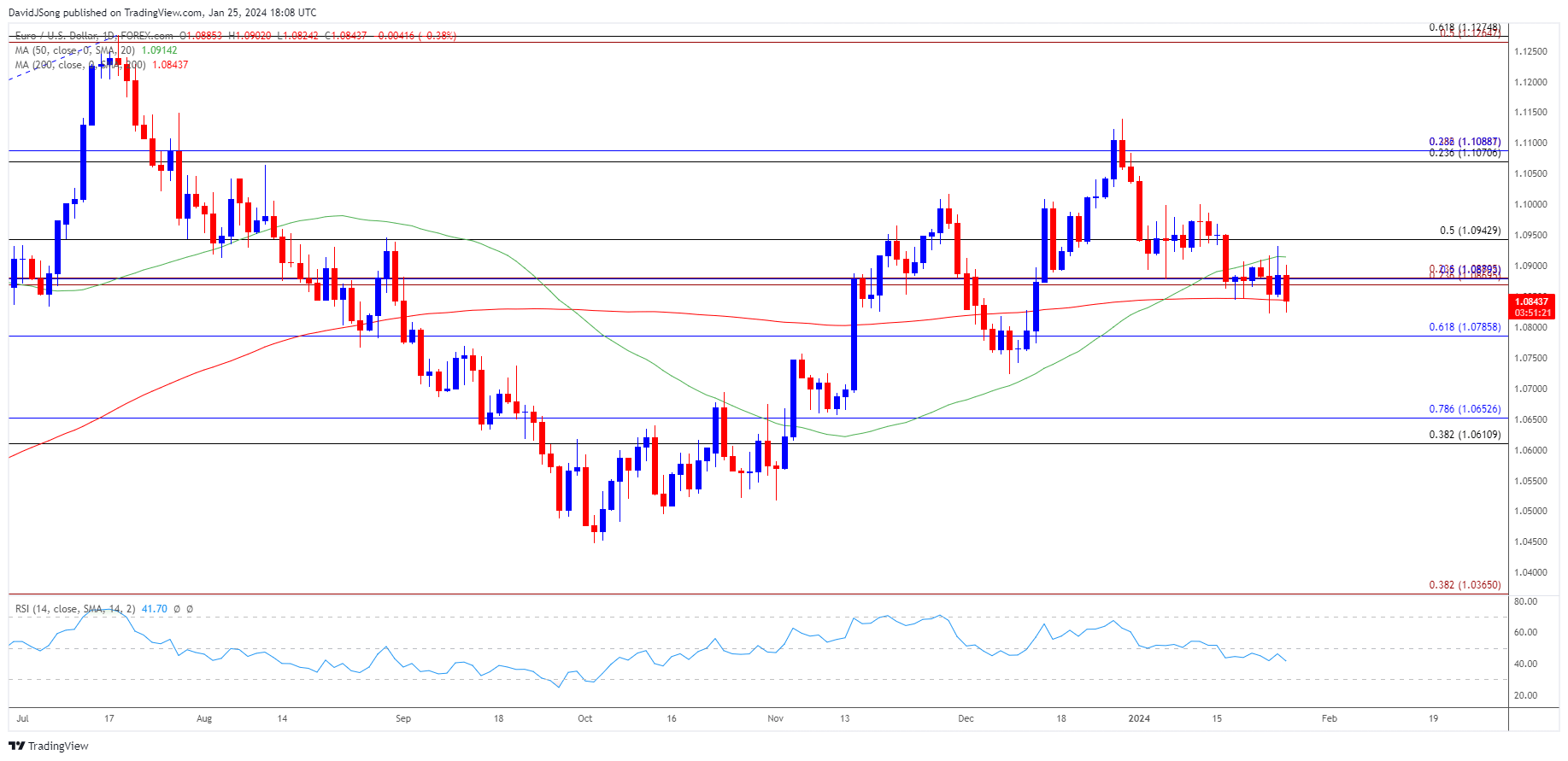Select the RSI (14, close, SMA, 14, 2) legend
The height and width of the screenshot is (761, 1568).
coord(75,609)
